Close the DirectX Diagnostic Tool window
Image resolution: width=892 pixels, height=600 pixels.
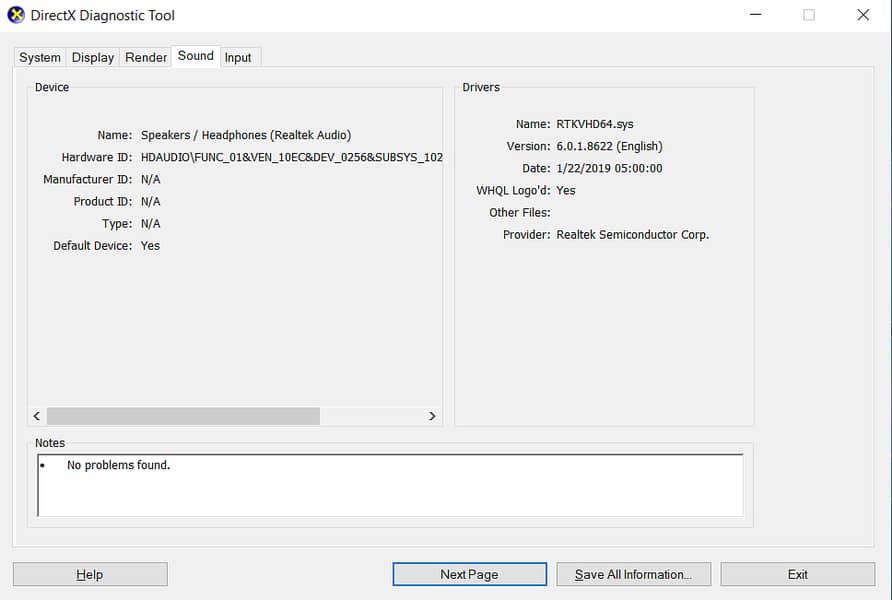click(x=863, y=15)
